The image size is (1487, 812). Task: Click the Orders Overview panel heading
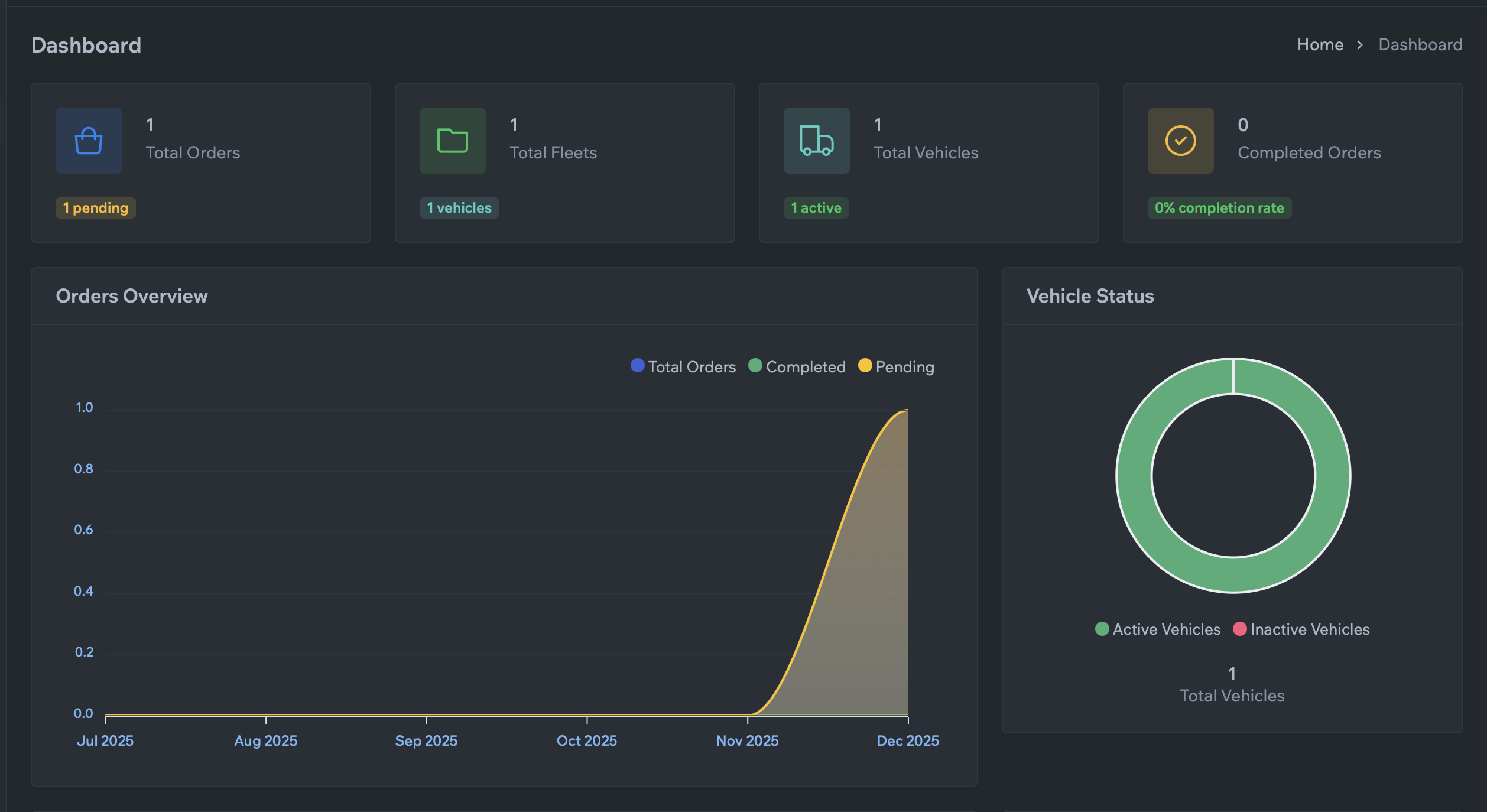coord(132,296)
